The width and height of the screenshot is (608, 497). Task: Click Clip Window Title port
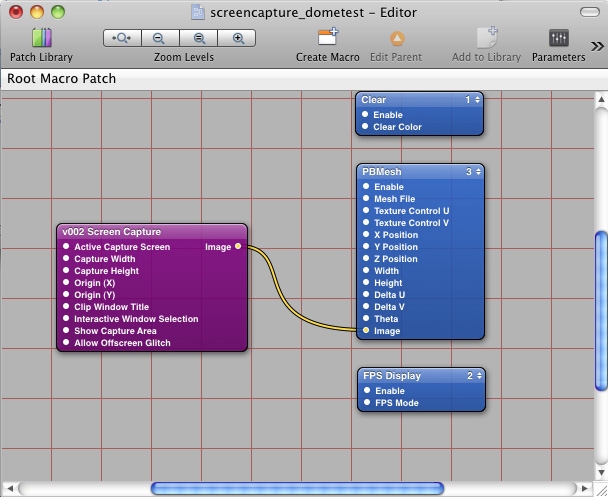[66, 307]
